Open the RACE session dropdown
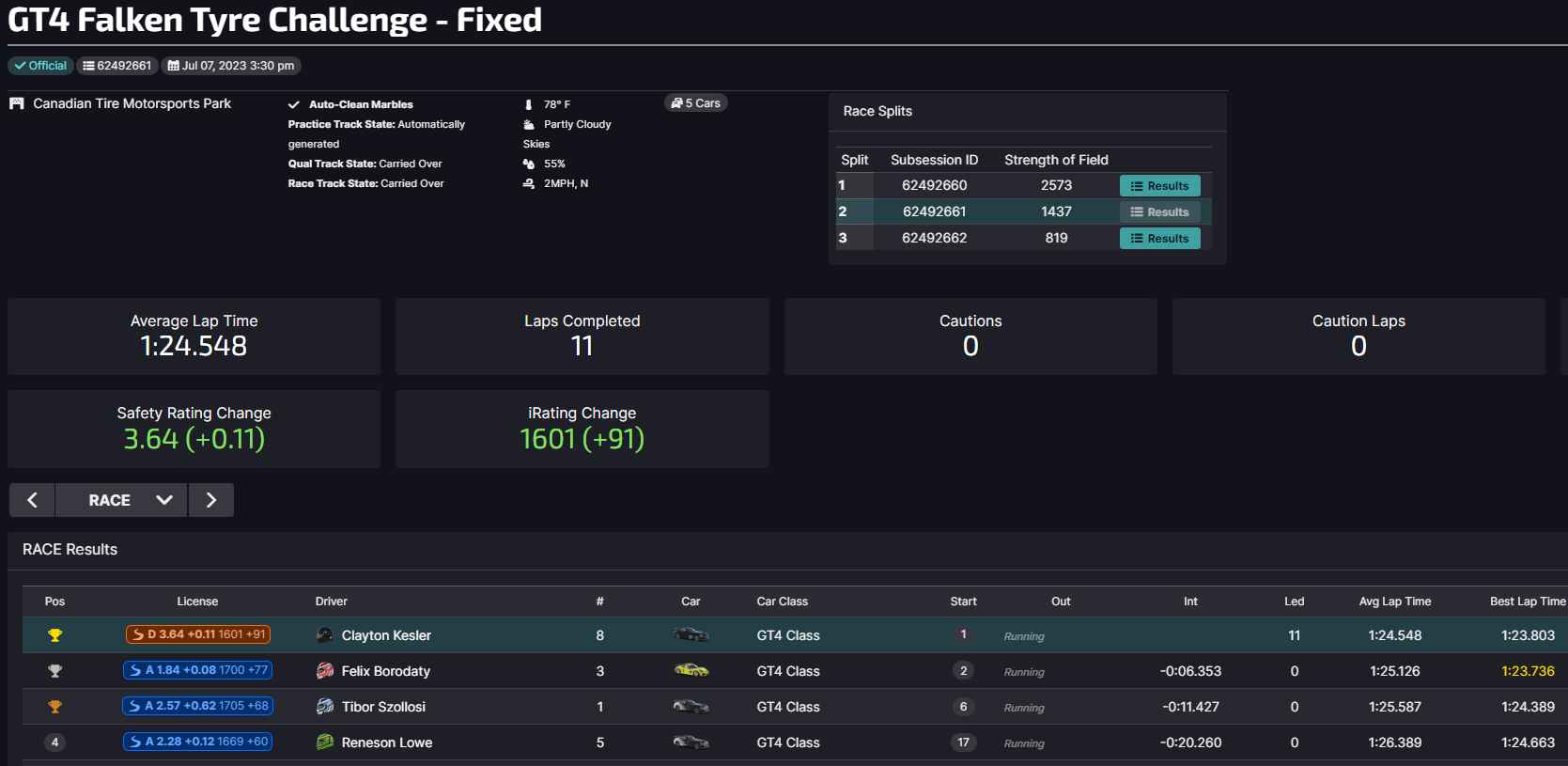The image size is (1568, 766). pos(122,500)
